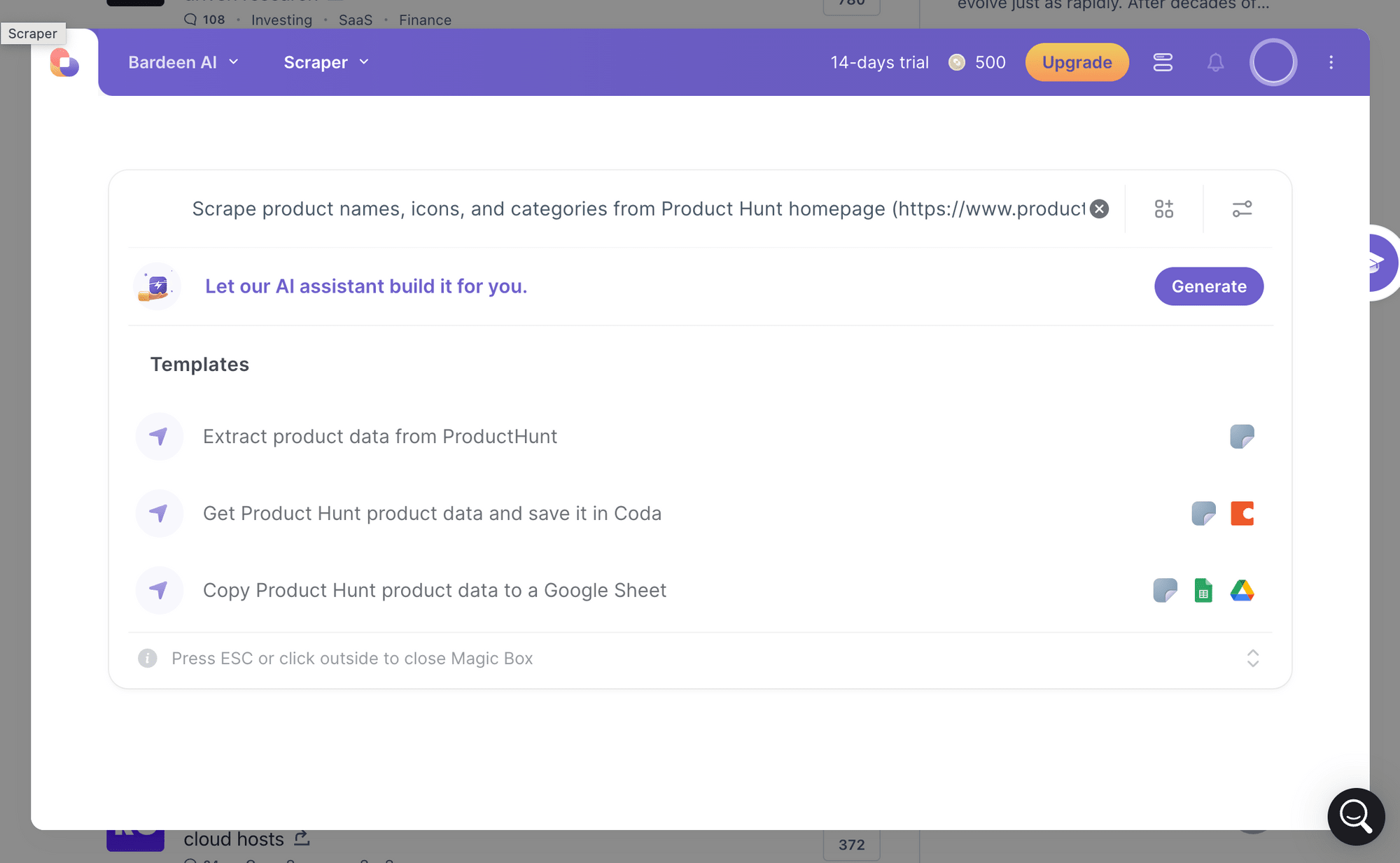This screenshot has height=863, width=1400.
Task: Click the notifications bell icon
Action: point(1215,62)
